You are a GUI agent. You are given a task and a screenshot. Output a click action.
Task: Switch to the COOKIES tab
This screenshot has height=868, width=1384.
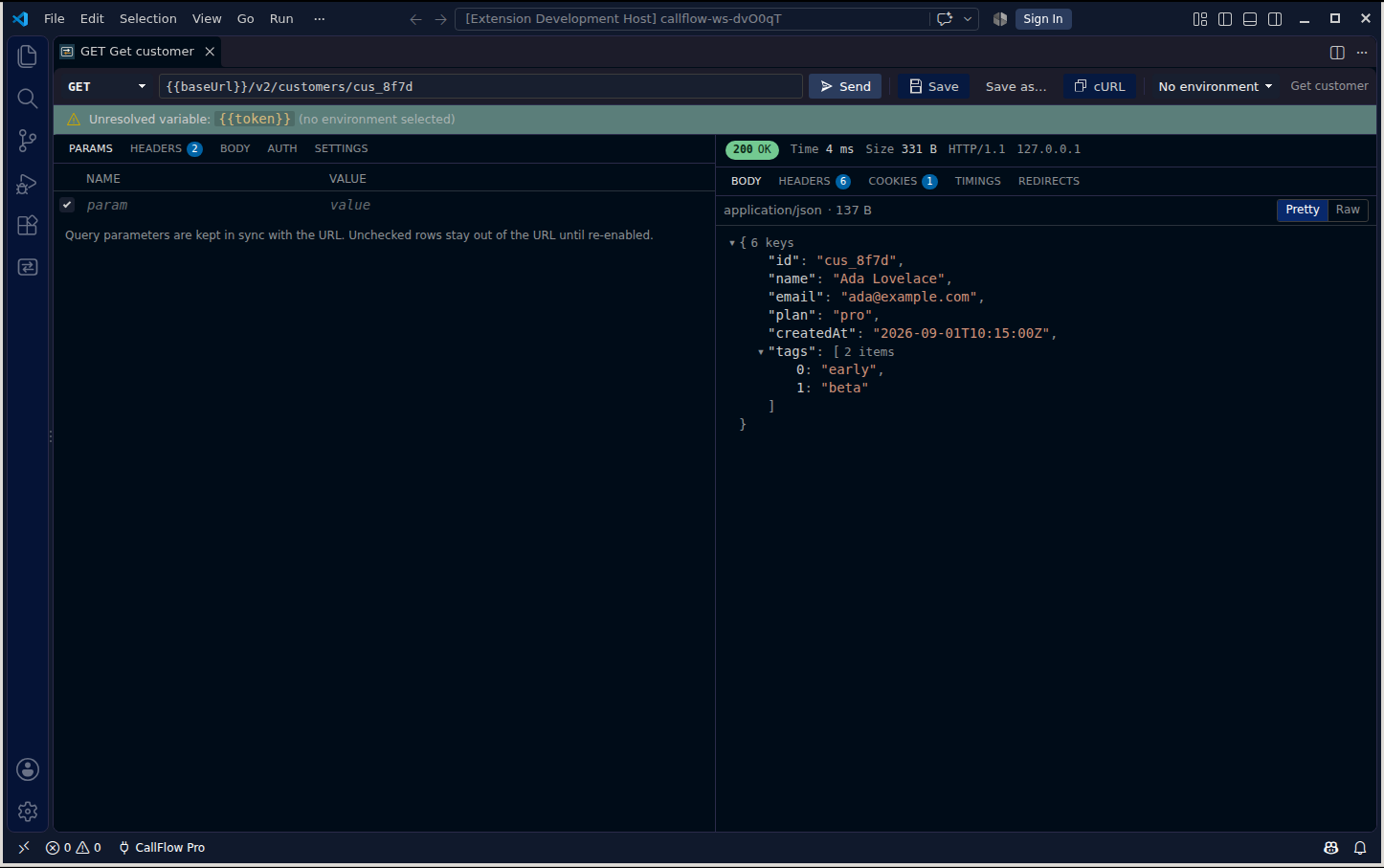click(x=903, y=181)
